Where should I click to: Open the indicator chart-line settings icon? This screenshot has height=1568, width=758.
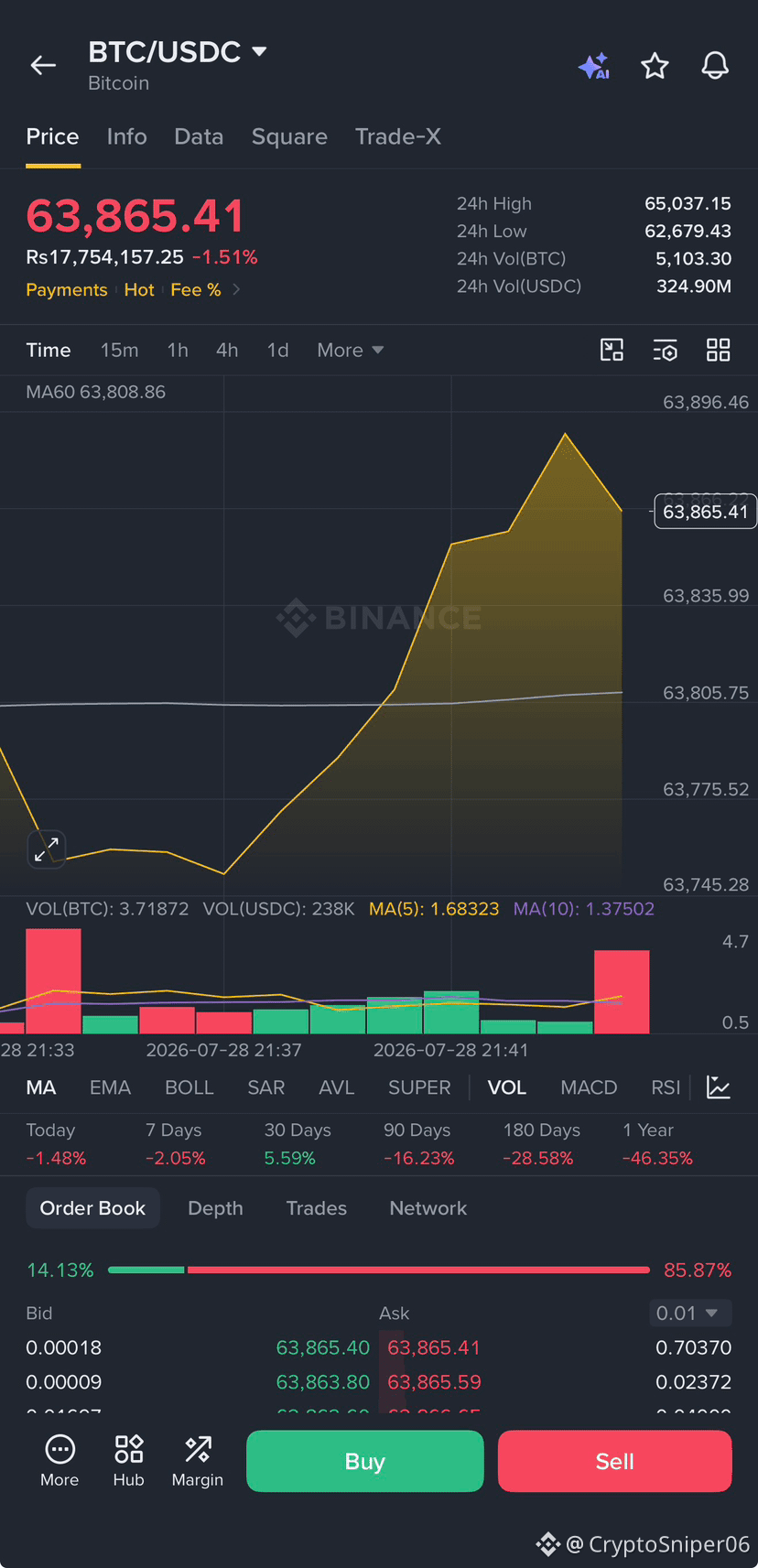point(719,1087)
